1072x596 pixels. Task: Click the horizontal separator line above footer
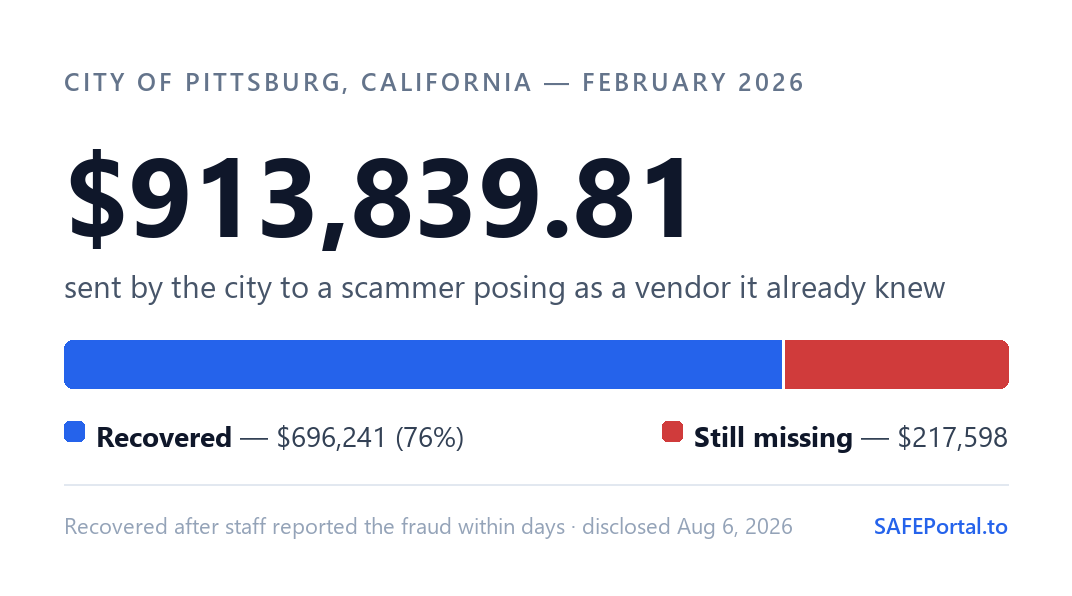pos(537,485)
